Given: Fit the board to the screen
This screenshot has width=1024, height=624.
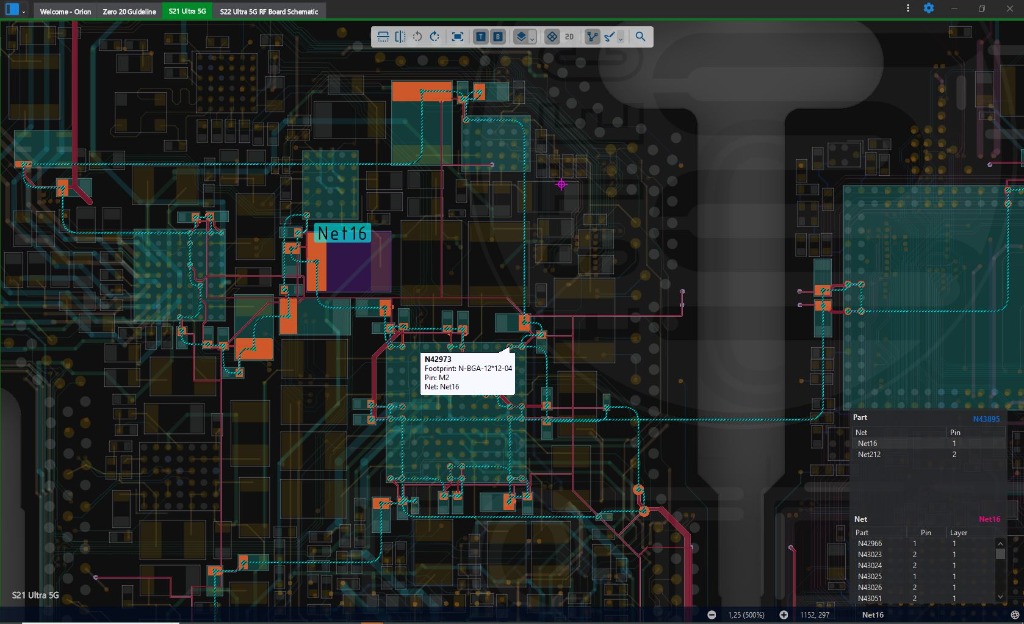Looking at the screenshot, I should click(x=458, y=37).
